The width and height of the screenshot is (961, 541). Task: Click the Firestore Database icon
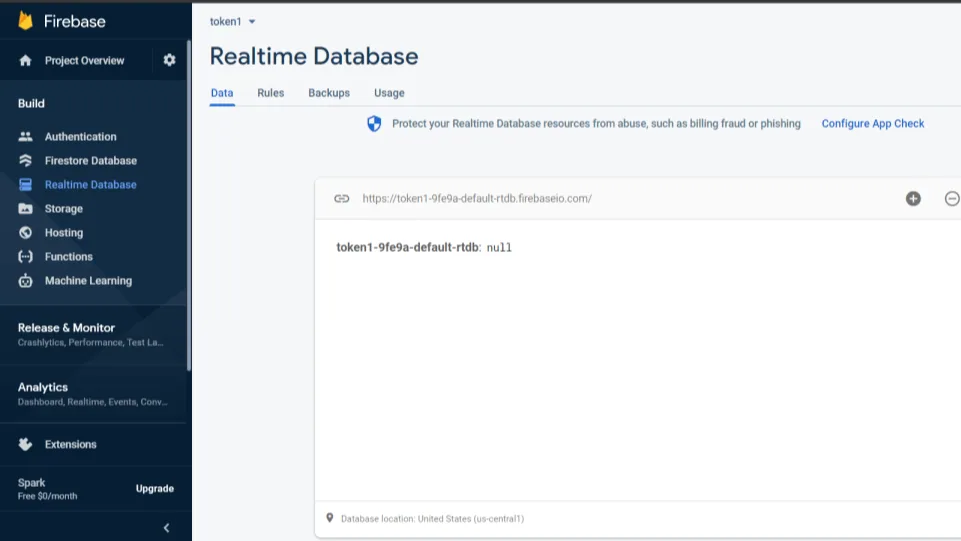(x=25, y=161)
